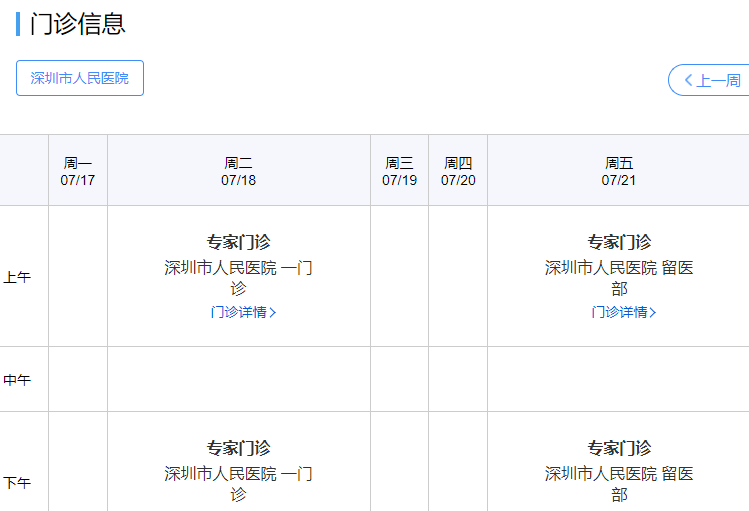Click Tuesday afternoon 专家门诊 entry
The height and width of the screenshot is (511, 749).
(x=238, y=448)
